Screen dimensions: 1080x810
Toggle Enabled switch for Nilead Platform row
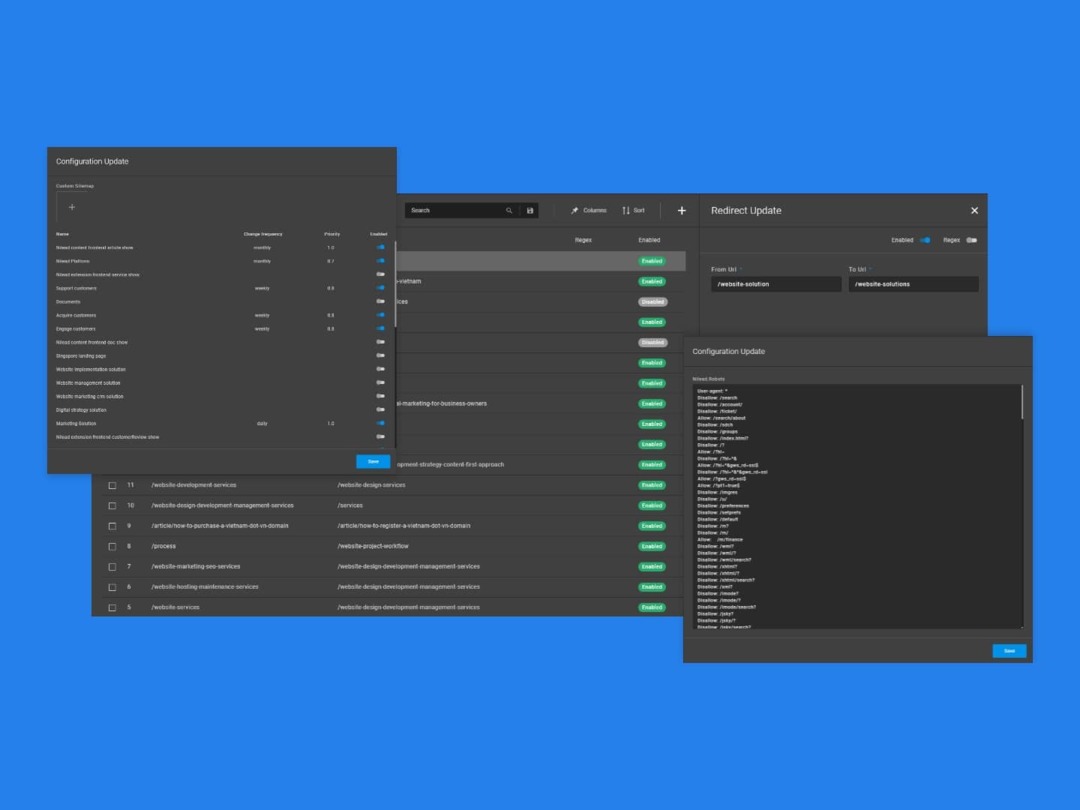(x=380, y=261)
